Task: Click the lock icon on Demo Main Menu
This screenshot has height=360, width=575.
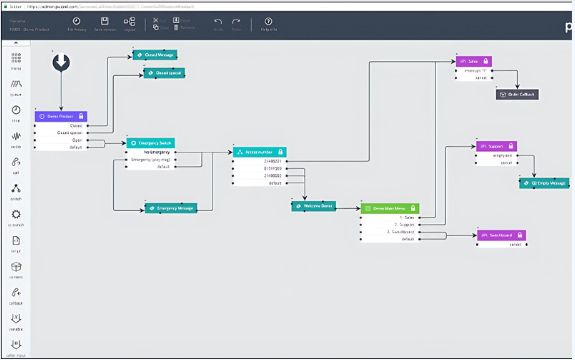Action: 413,208
